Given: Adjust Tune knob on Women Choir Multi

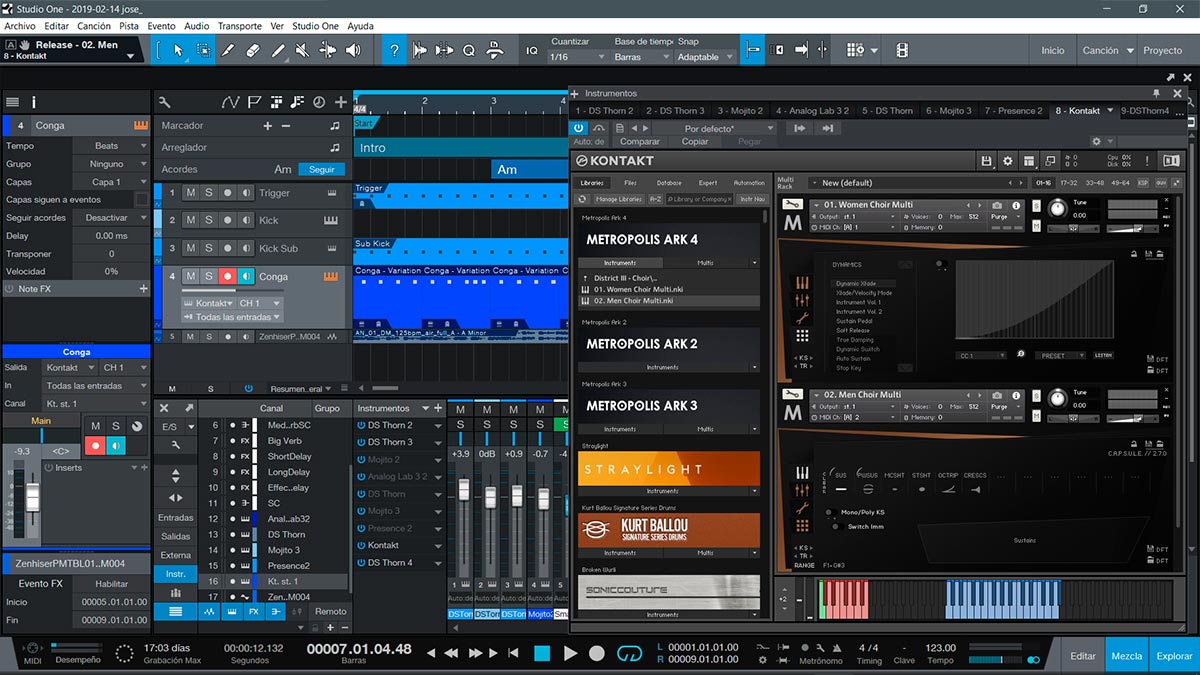Looking at the screenshot, I should [1057, 208].
